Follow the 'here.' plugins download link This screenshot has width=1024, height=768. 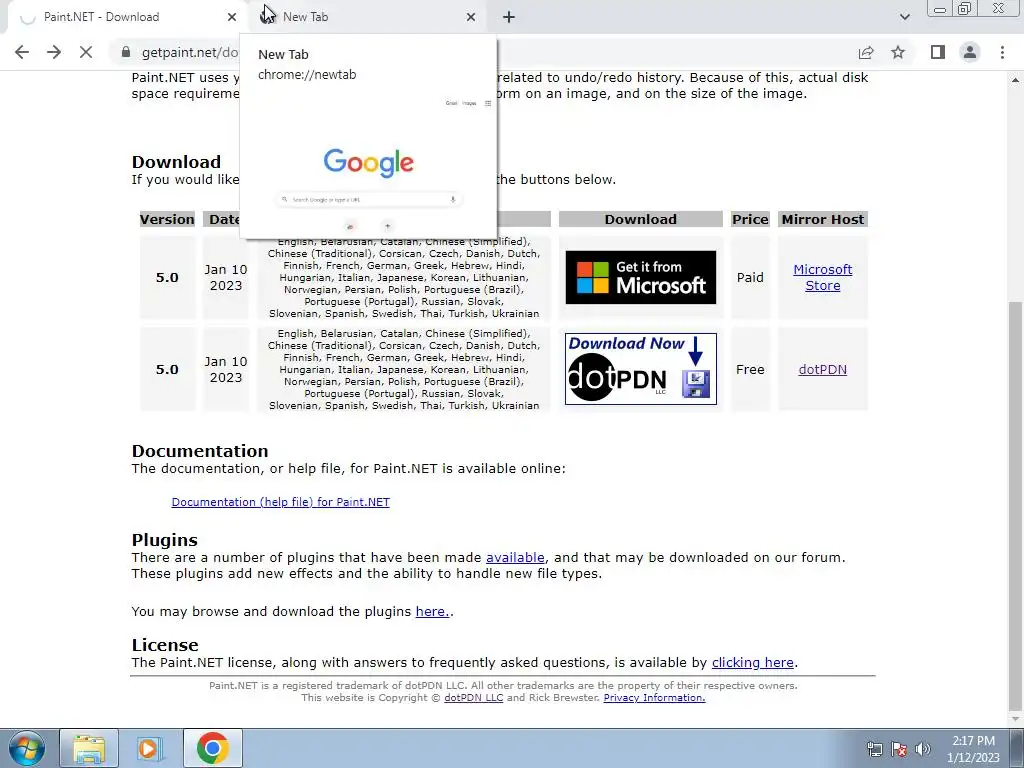coord(432,612)
